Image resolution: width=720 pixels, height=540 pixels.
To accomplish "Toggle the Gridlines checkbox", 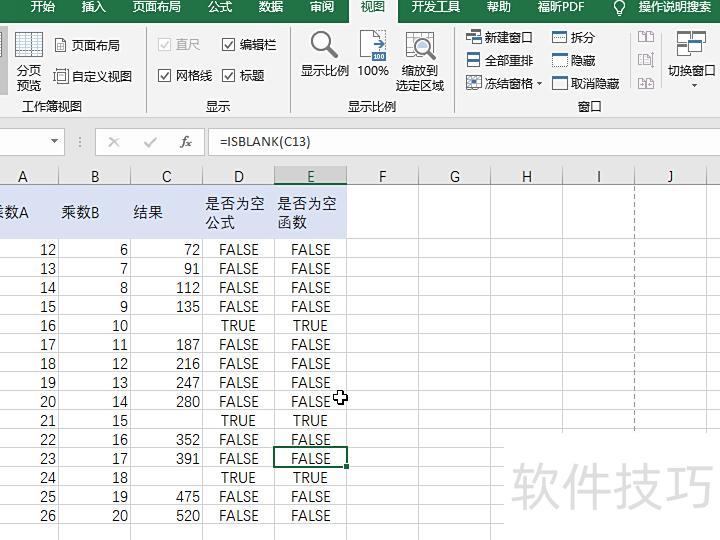I will (185, 75).
